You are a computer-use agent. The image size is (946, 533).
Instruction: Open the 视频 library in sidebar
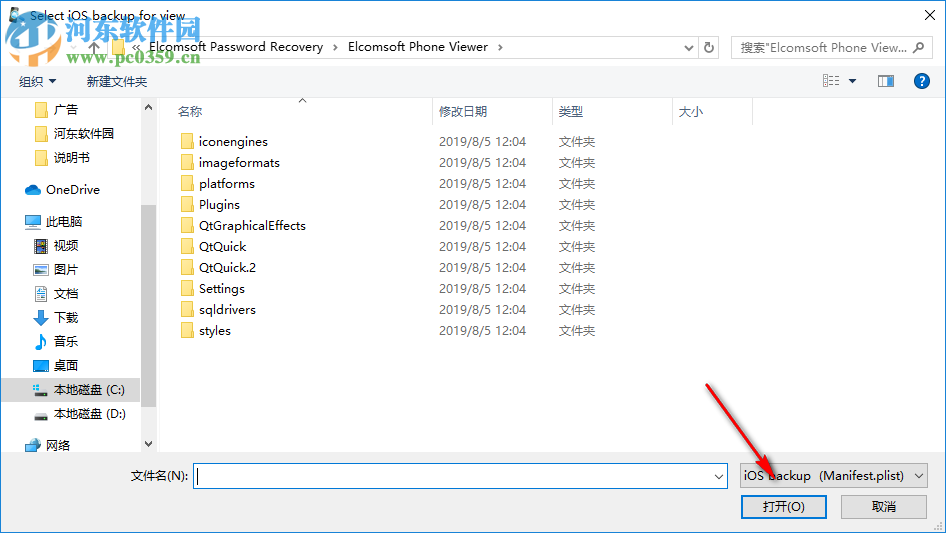(56, 246)
